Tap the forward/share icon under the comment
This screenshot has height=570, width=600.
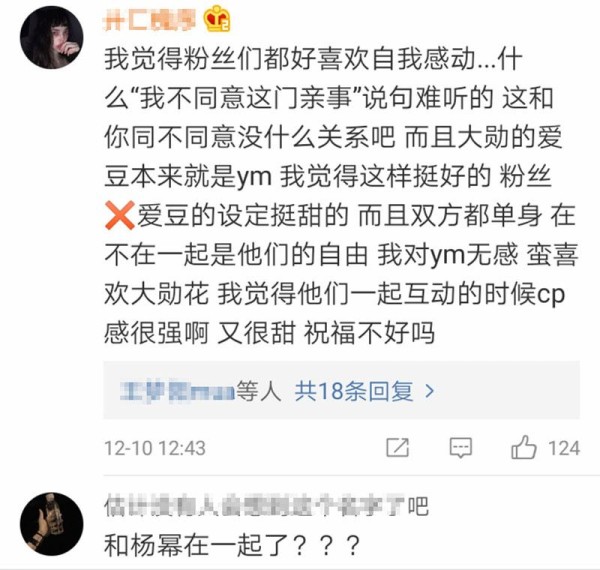pos(398,448)
